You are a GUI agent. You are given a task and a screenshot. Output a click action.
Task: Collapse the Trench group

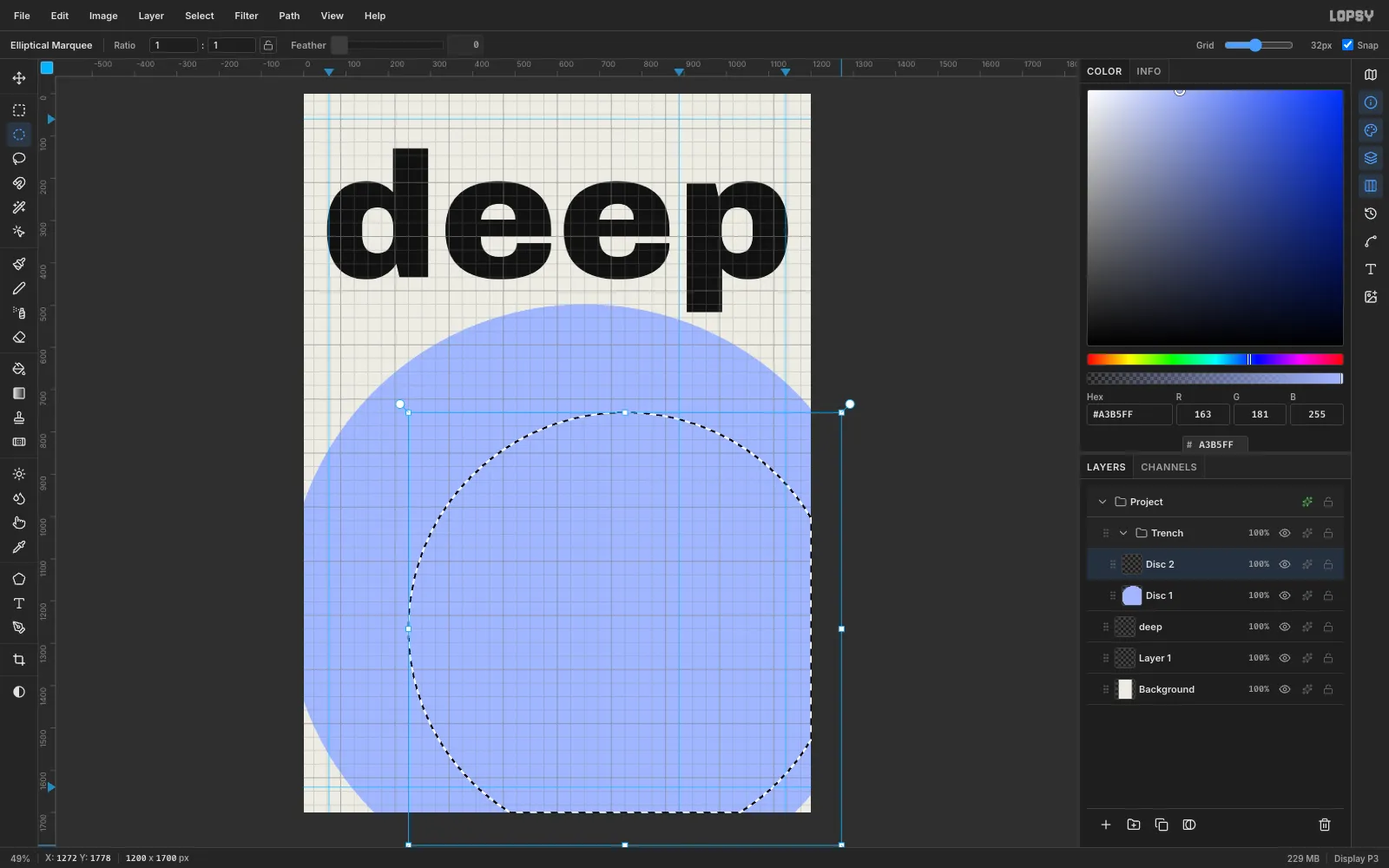click(1123, 533)
